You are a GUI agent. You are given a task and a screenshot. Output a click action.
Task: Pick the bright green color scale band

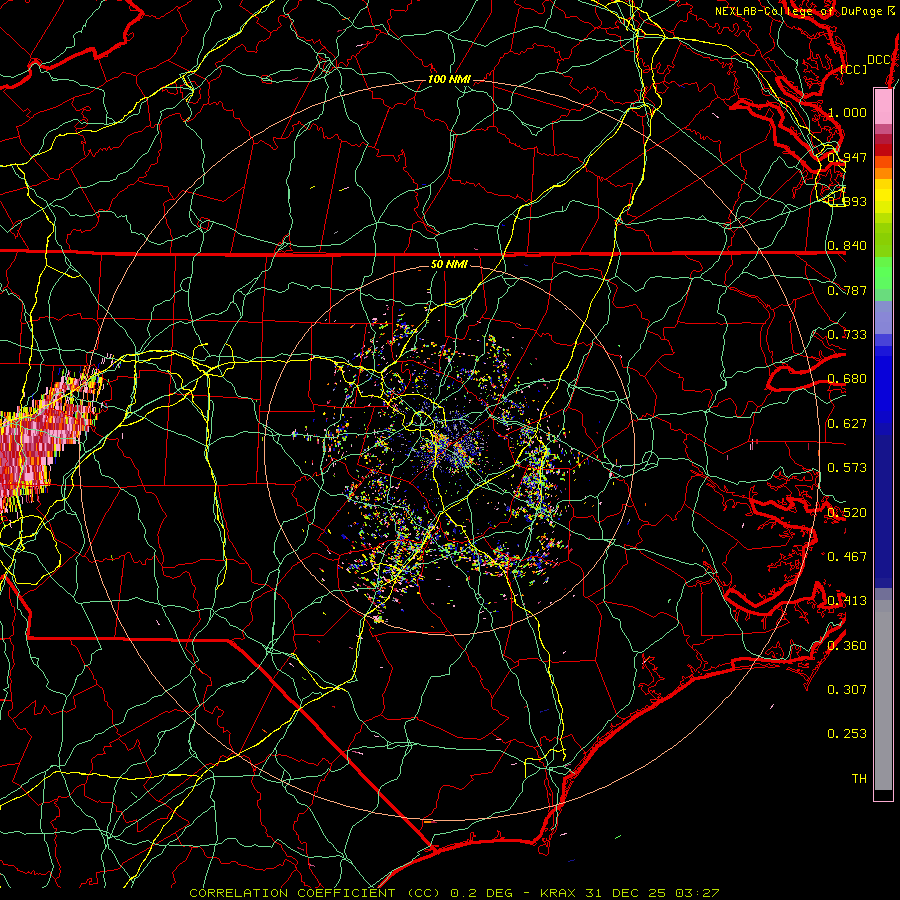tap(883, 274)
